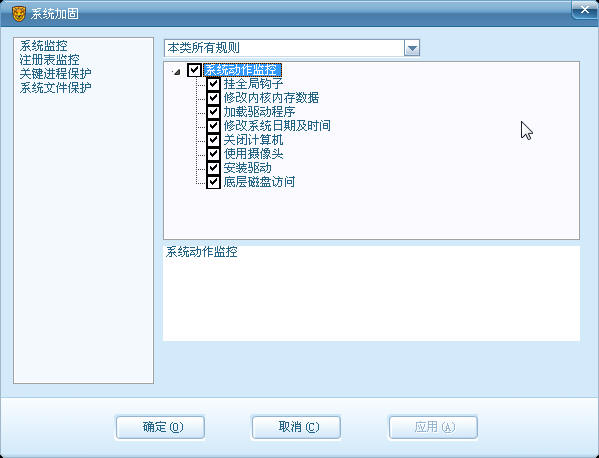
Task: Close the 系统加固 dialog
Action: pos(584,10)
